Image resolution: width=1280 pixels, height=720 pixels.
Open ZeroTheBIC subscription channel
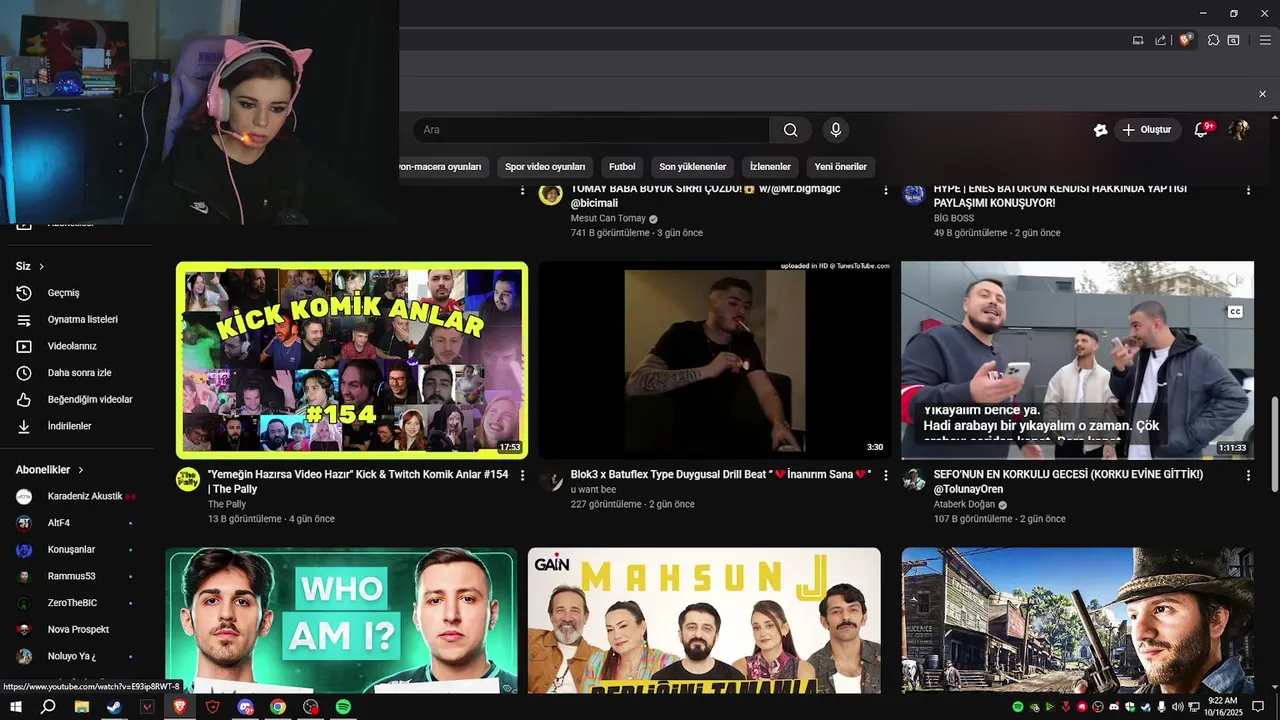pyautogui.click(x=76, y=603)
